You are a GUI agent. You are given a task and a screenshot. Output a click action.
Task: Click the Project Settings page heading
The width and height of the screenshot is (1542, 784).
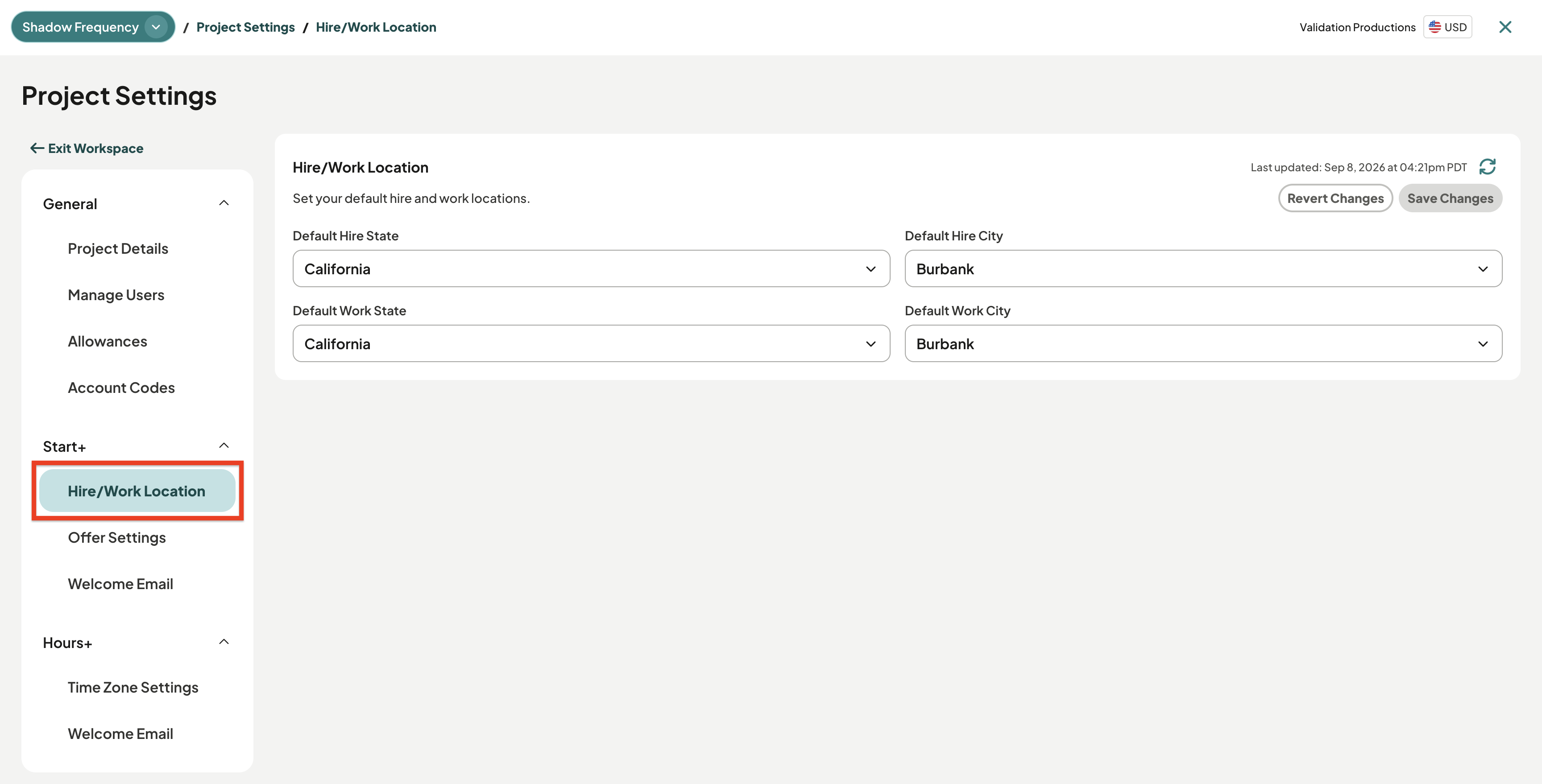pyautogui.click(x=119, y=96)
